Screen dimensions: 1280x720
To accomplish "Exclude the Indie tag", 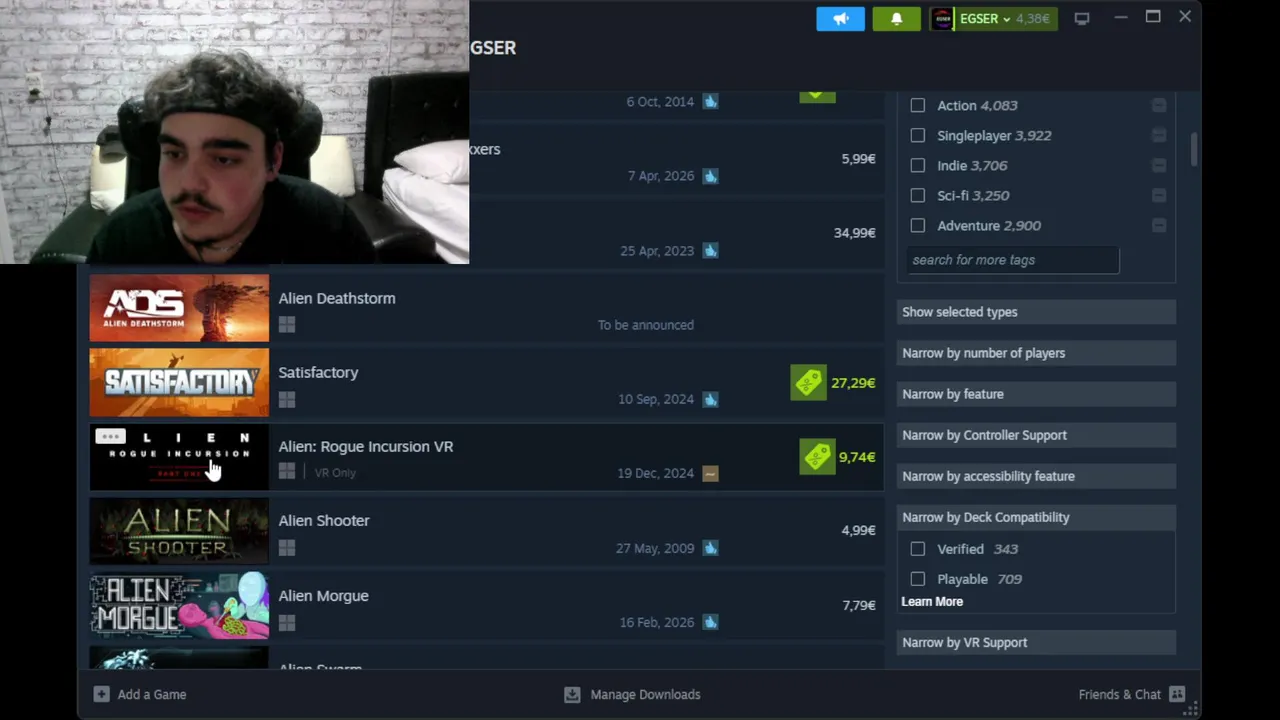I will click(x=1158, y=165).
